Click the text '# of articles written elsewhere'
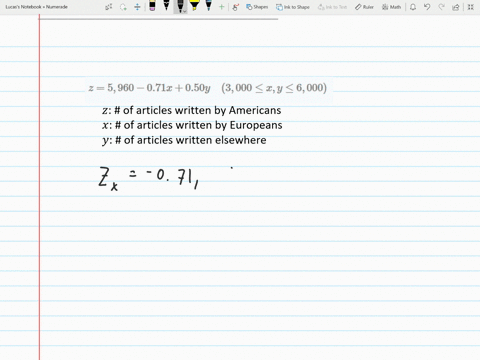Image resolution: width=480 pixels, height=360 pixels. 191,140
